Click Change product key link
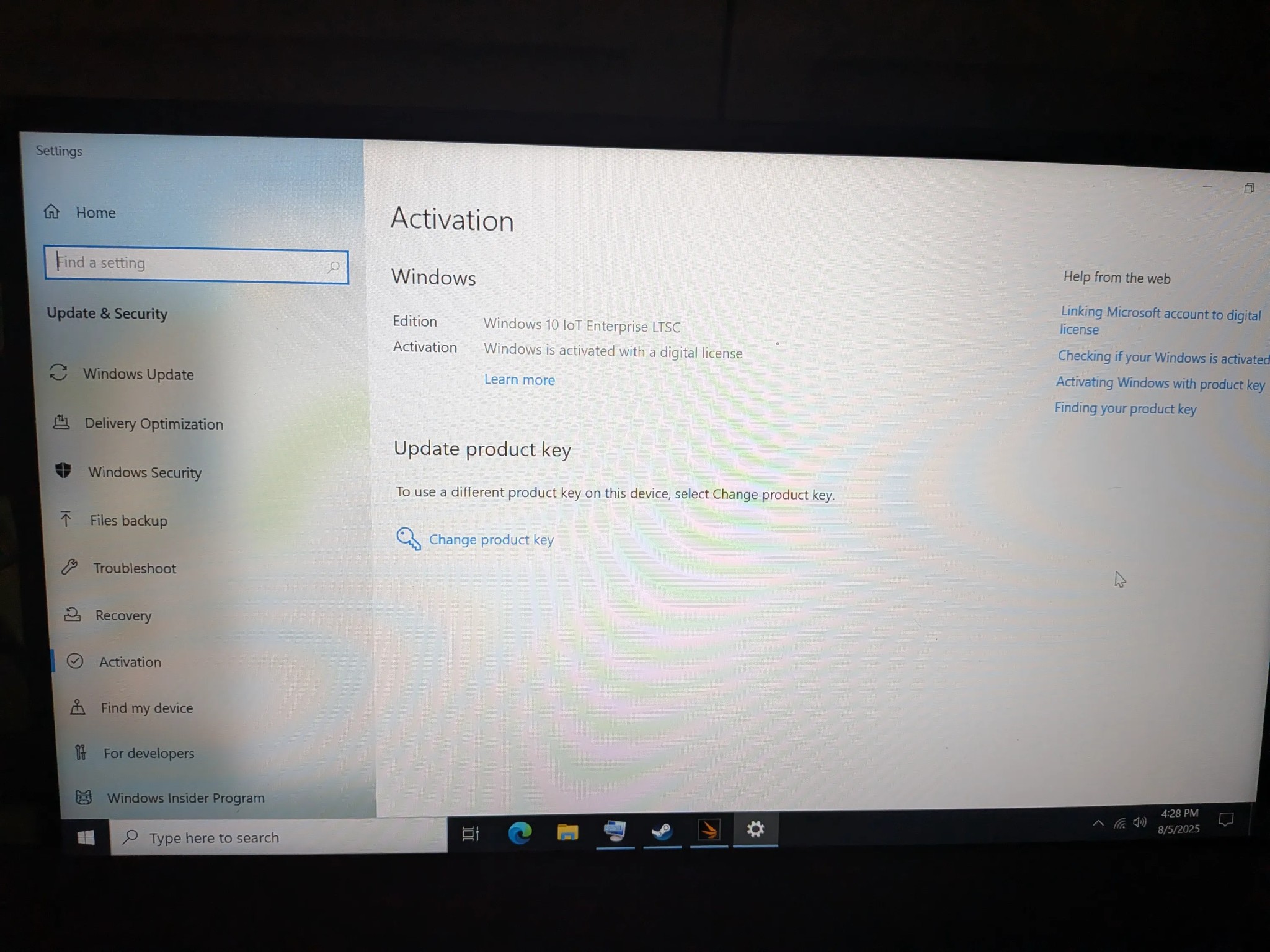Screen dimensions: 1270x952 (491, 540)
